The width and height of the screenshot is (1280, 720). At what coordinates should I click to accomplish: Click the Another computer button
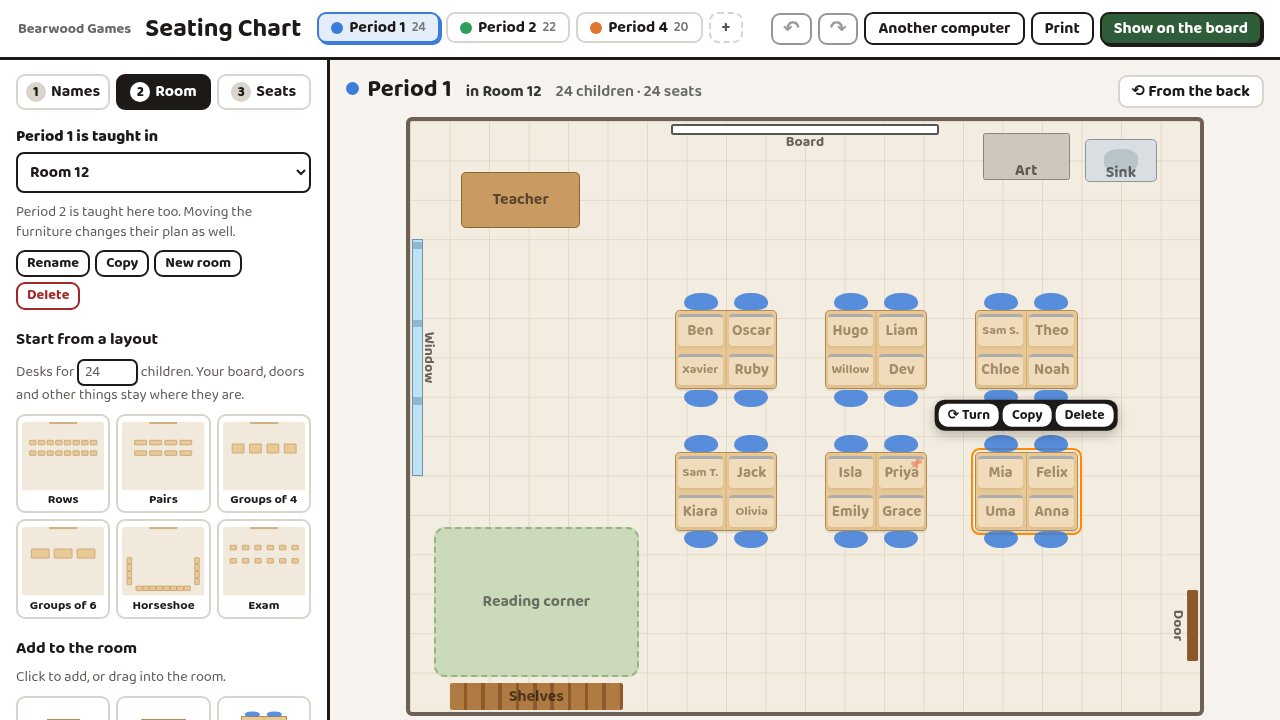tap(944, 28)
